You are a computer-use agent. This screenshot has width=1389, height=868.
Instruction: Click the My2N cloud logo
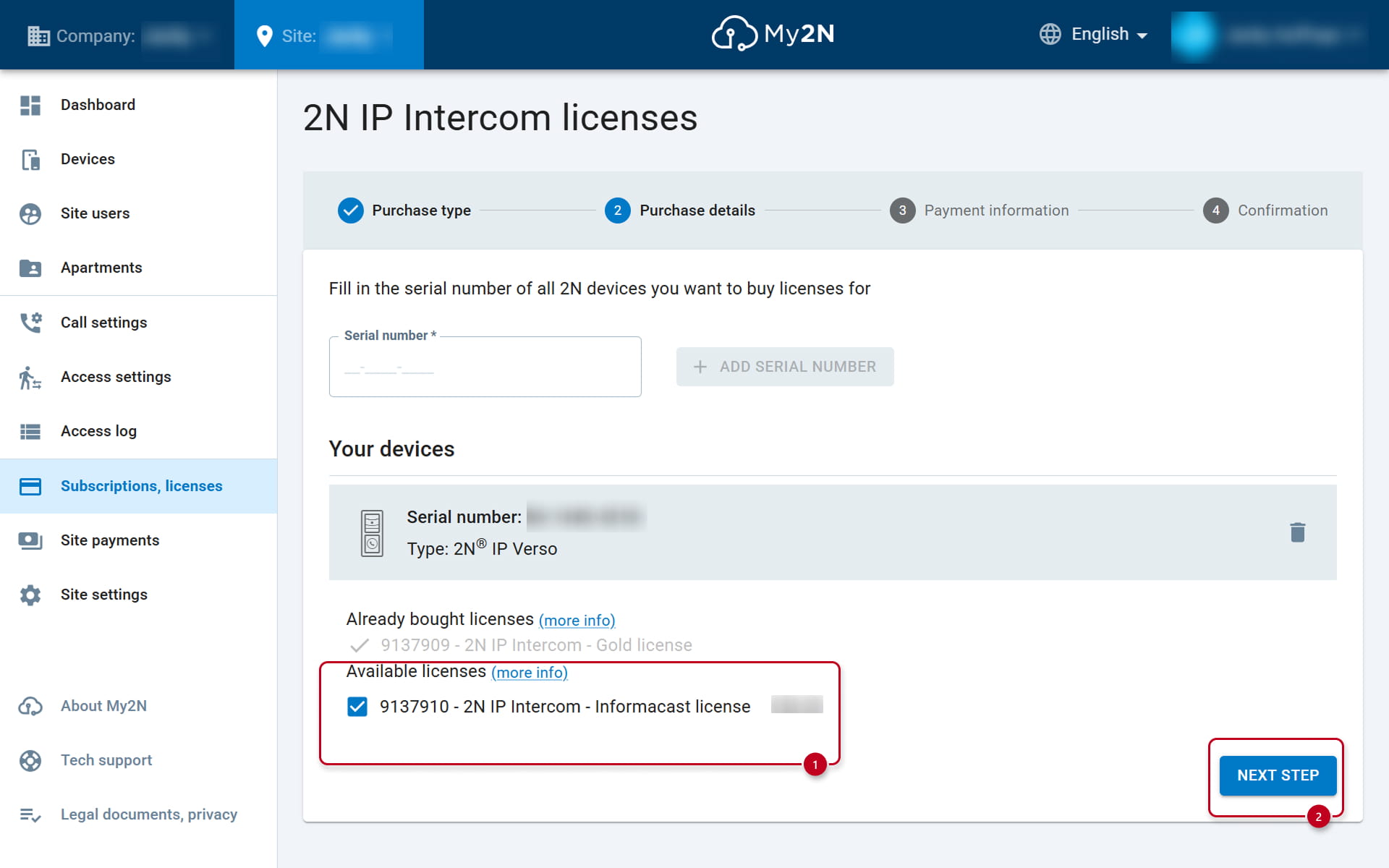coord(773,33)
